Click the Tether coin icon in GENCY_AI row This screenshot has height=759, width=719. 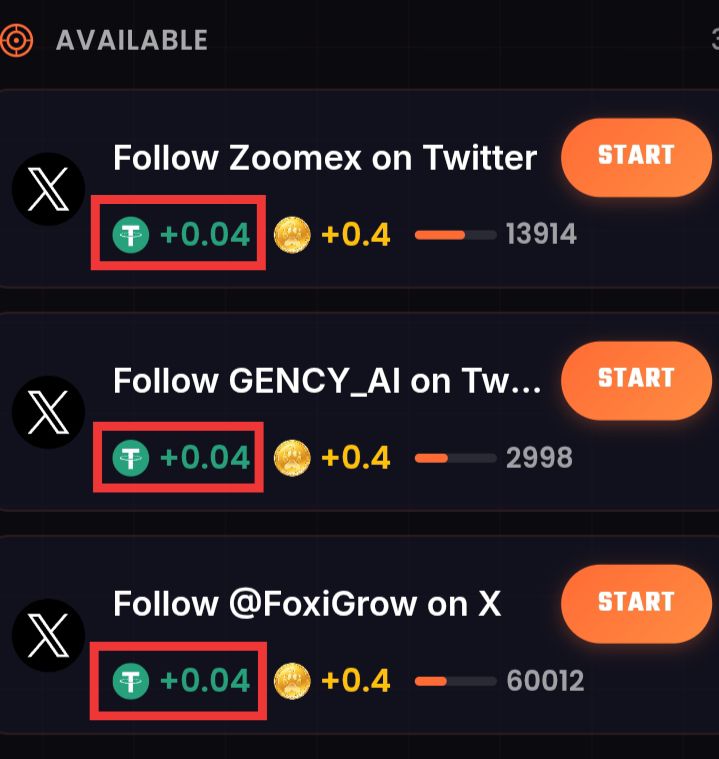point(131,458)
